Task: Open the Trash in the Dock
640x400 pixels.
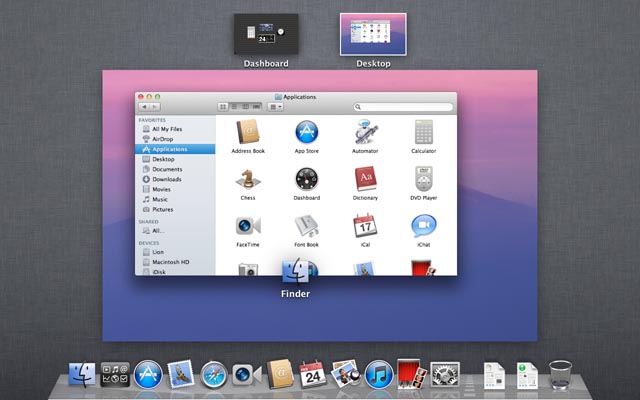Action: coord(560,374)
